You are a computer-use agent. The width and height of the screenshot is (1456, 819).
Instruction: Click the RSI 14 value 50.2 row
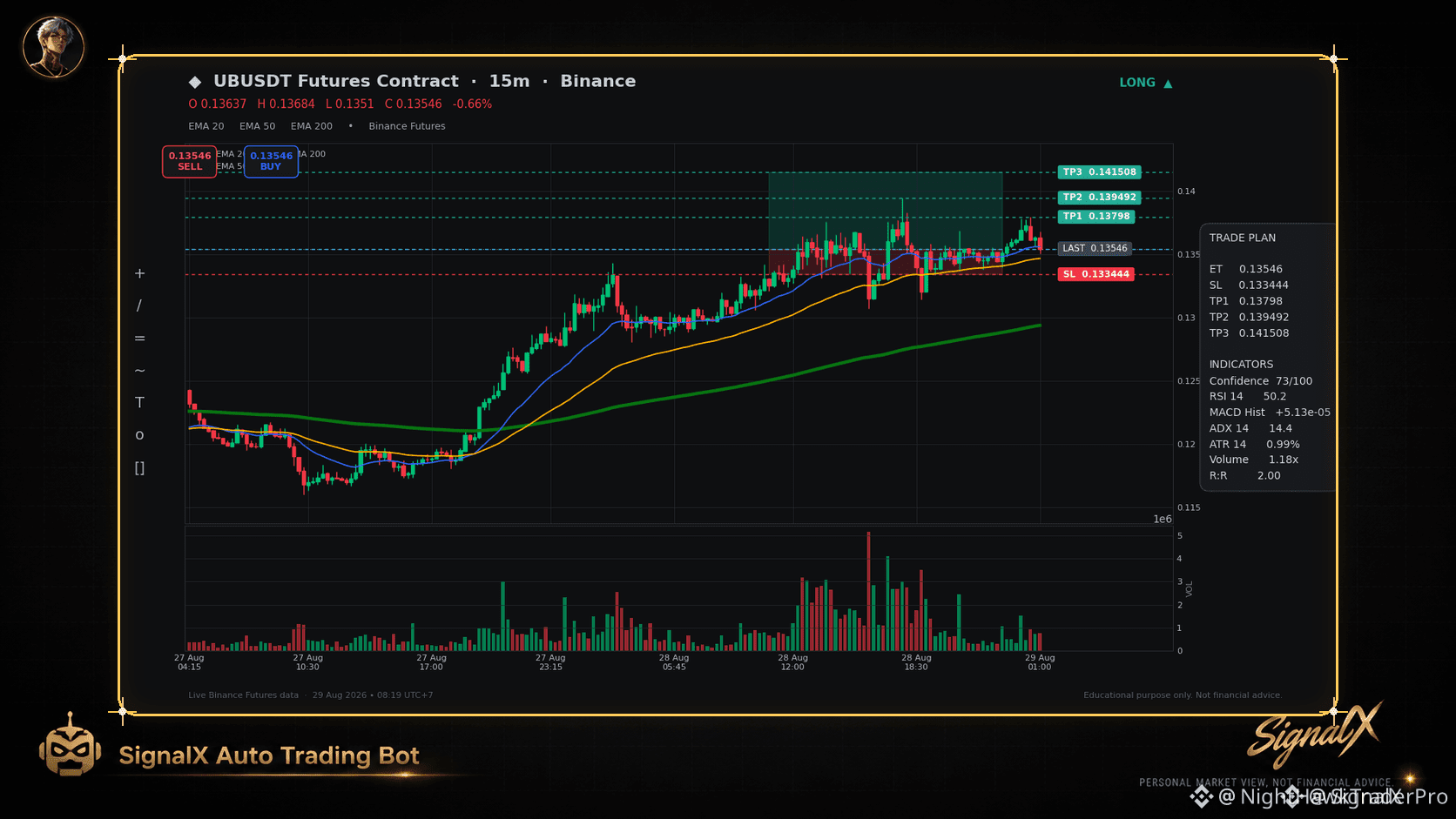(1248, 396)
